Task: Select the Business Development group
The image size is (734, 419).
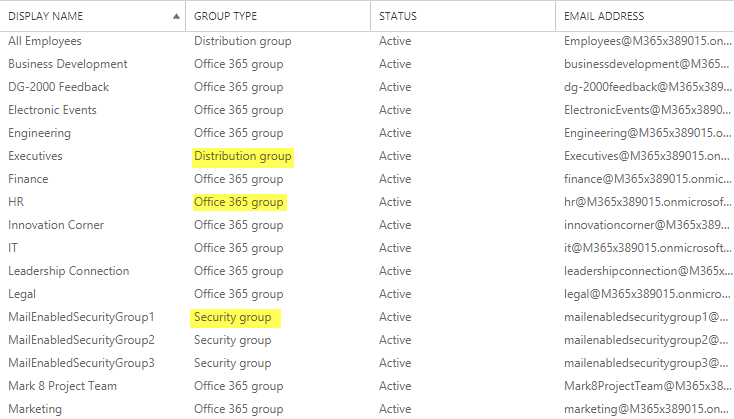Action: coord(367,64)
